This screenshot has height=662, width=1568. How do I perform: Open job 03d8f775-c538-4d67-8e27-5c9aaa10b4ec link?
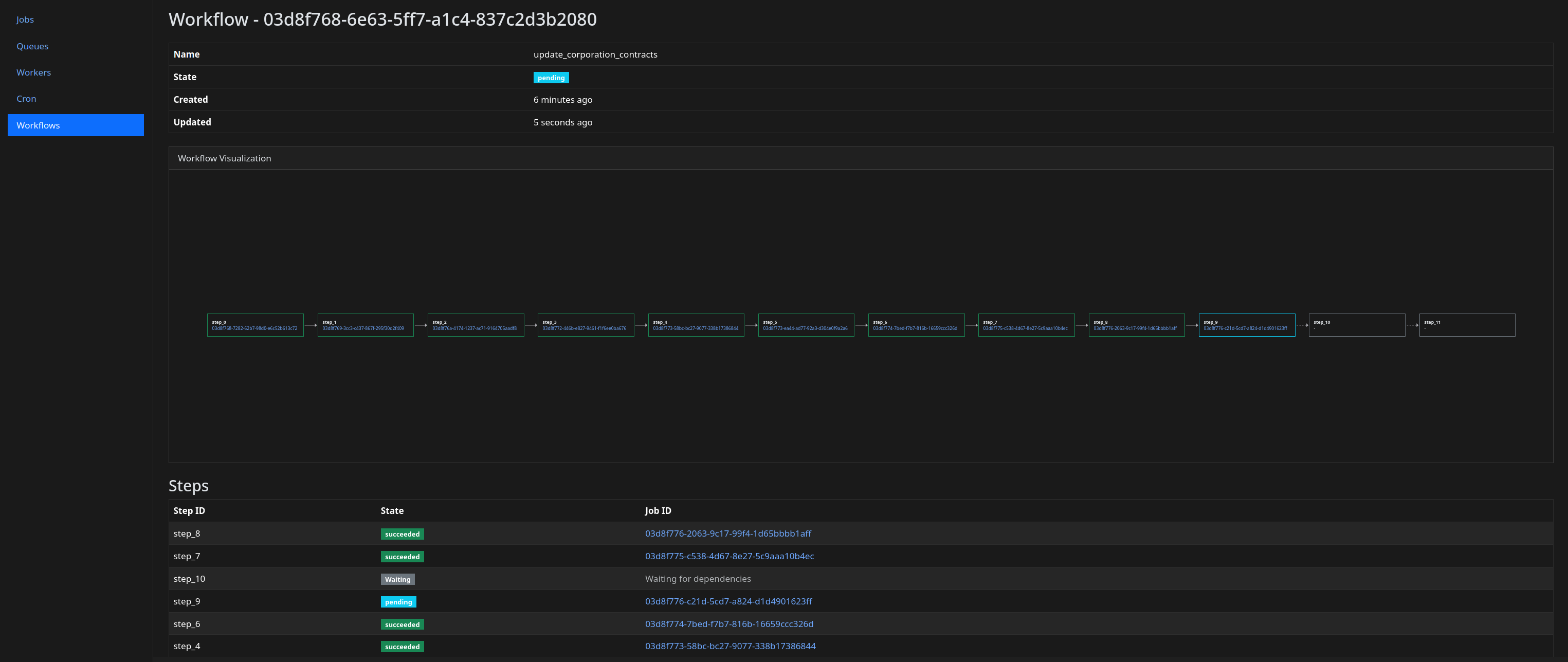click(x=729, y=556)
